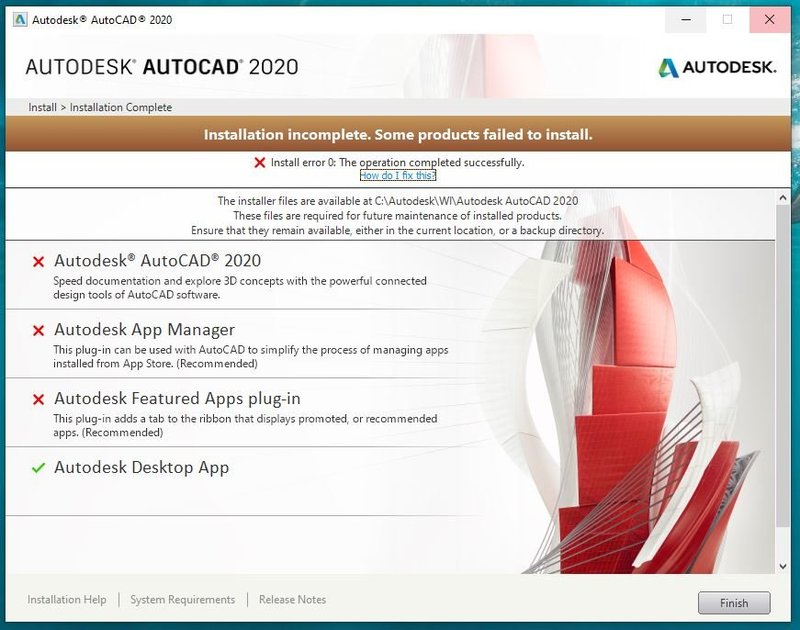Open Installation Help link

[x=67, y=599]
